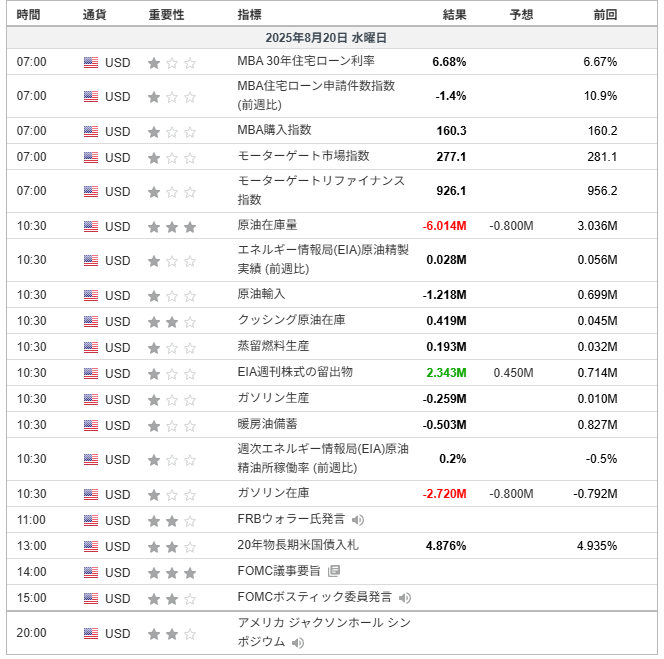Image resolution: width=664 pixels, height=659 pixels.
Task: Click 前回 column header
Action: coord(605,15)
